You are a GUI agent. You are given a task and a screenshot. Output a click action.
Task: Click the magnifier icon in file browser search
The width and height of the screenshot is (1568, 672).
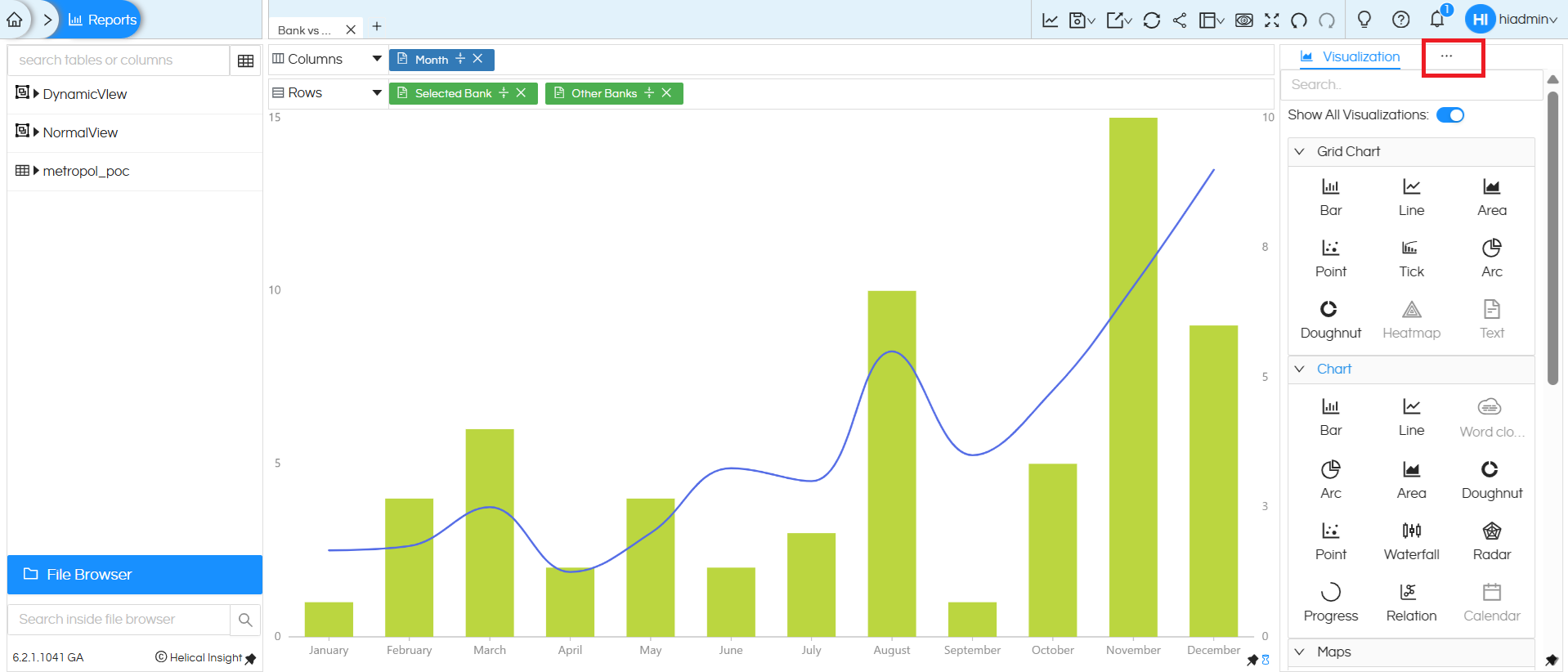(x=245, y=620)
